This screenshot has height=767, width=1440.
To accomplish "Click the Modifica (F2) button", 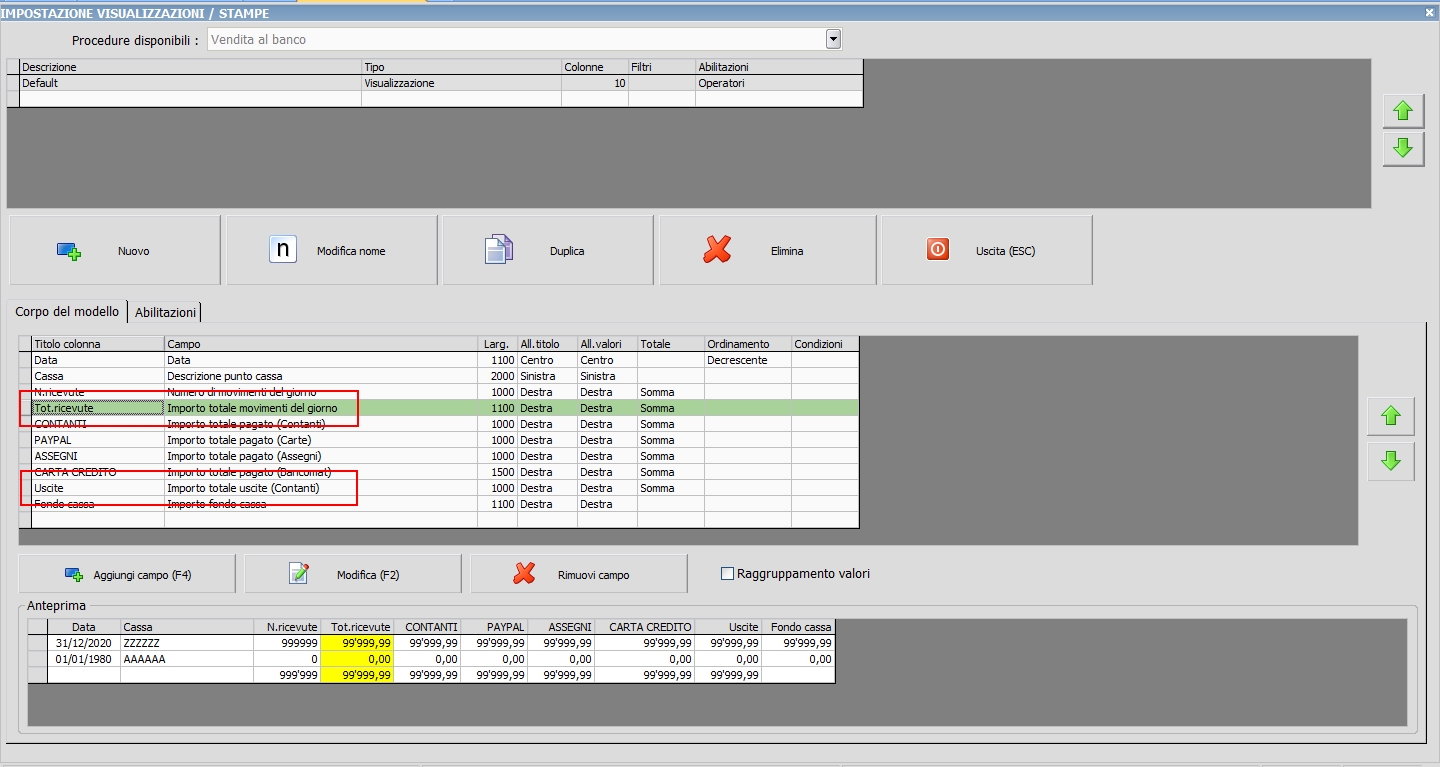I will [x=353, y=575].
